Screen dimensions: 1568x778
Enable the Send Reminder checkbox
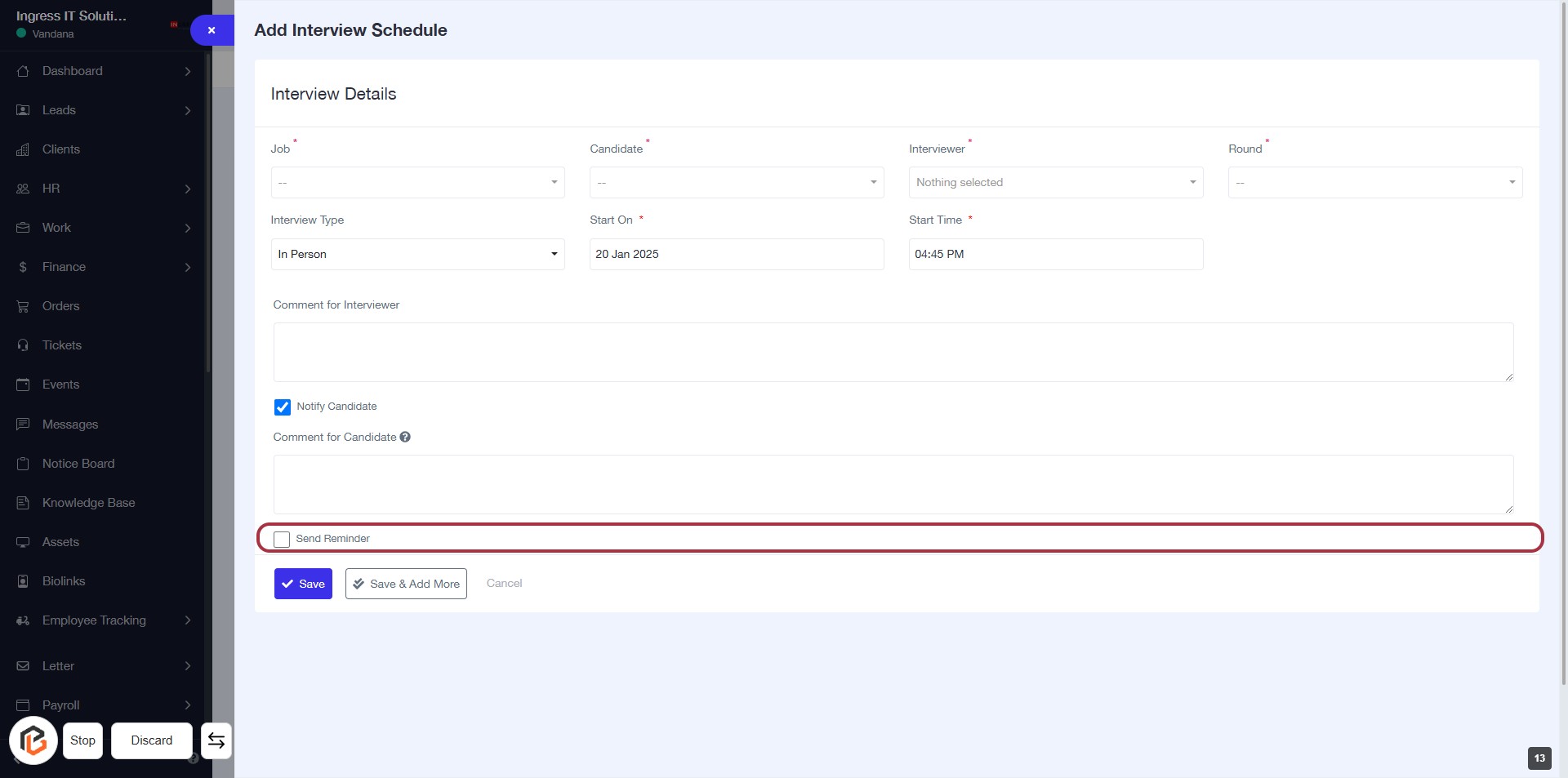point(282,540)
